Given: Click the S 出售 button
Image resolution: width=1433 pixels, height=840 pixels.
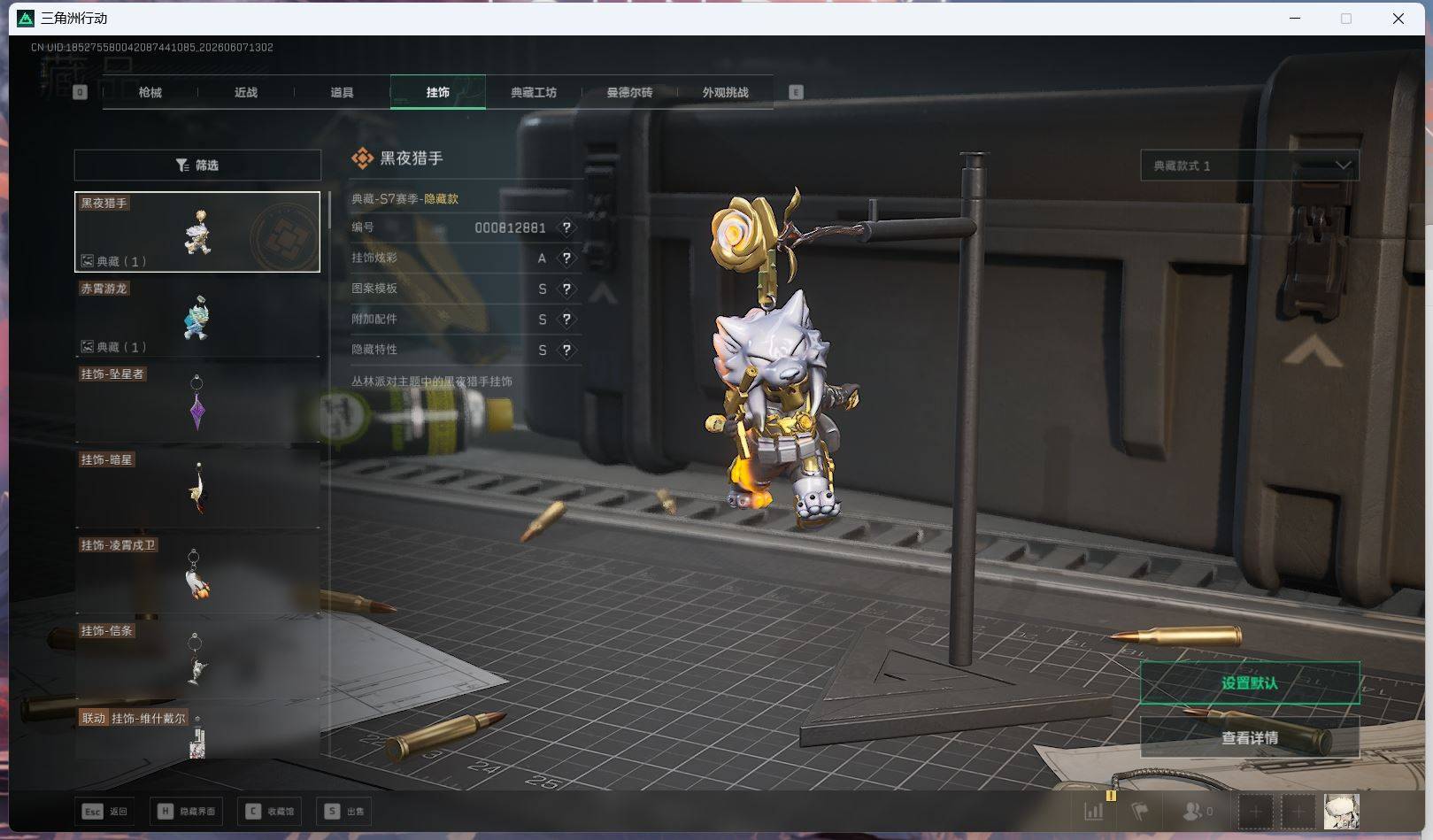Looking at the screenshot, I should pos(344,811).
